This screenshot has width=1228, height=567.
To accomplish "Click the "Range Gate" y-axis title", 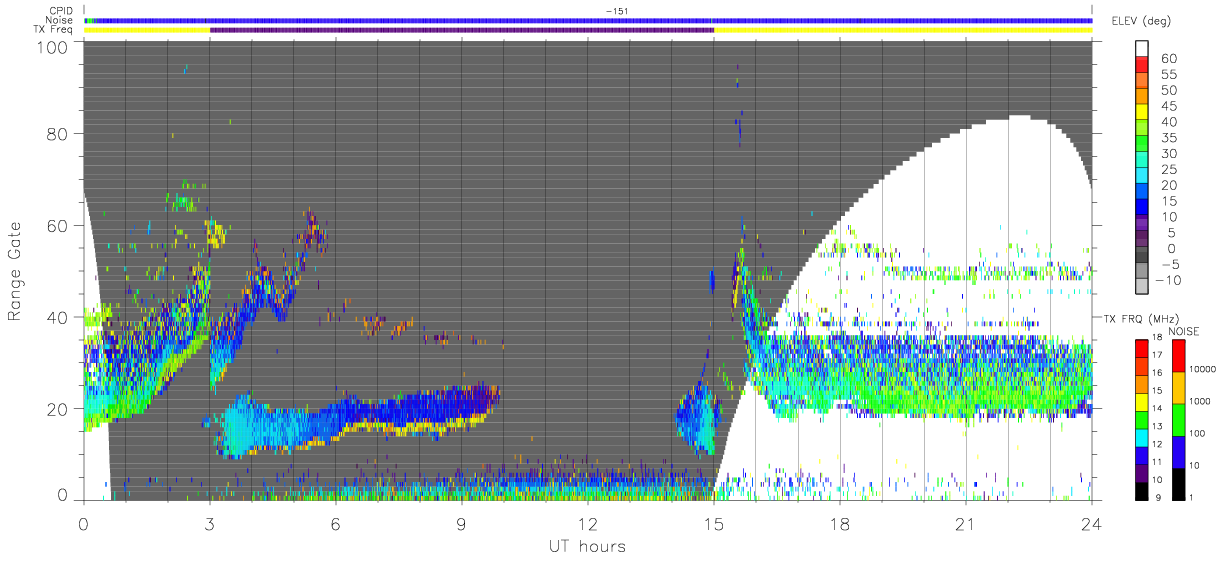I will [16, 271].
